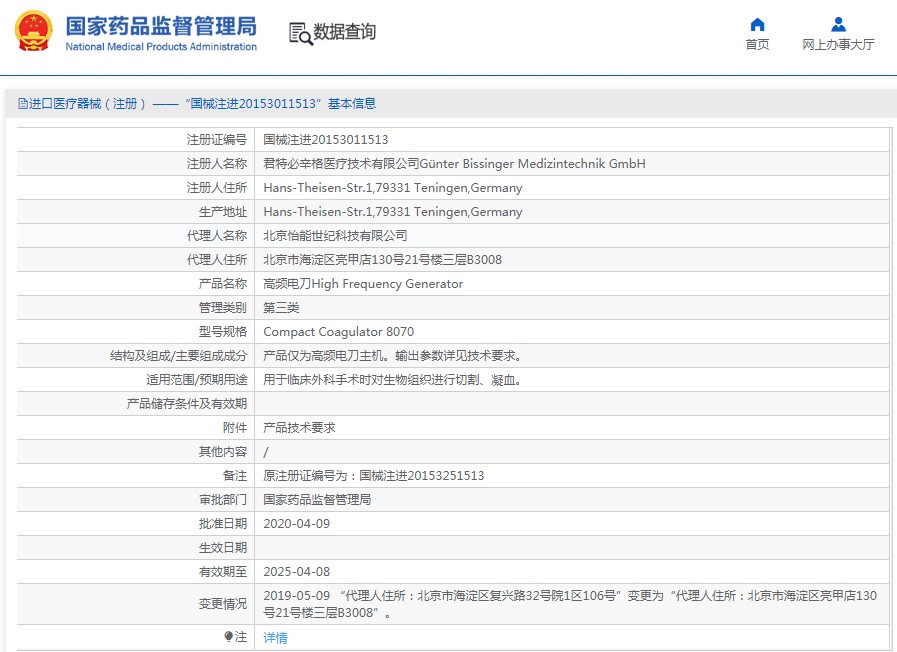Click the 数据查询 heading text

344,32
